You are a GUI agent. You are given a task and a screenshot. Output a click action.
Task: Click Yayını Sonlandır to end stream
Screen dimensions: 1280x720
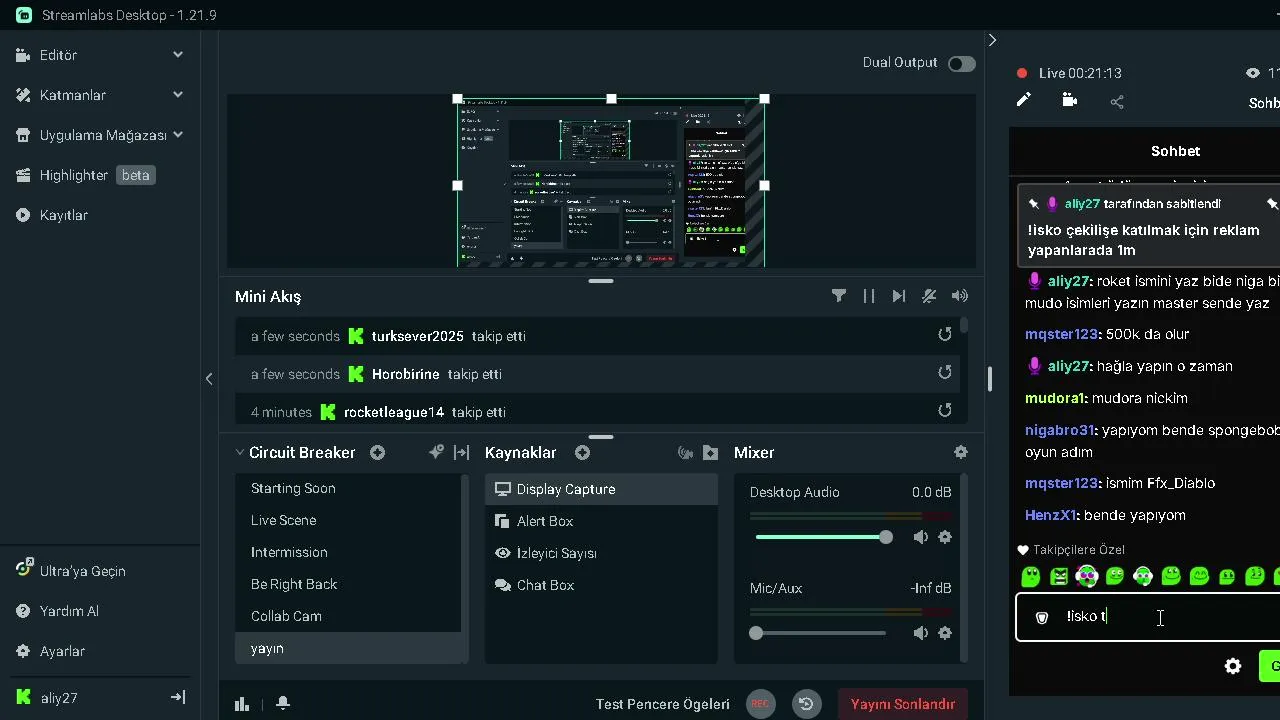coord(903,704)
